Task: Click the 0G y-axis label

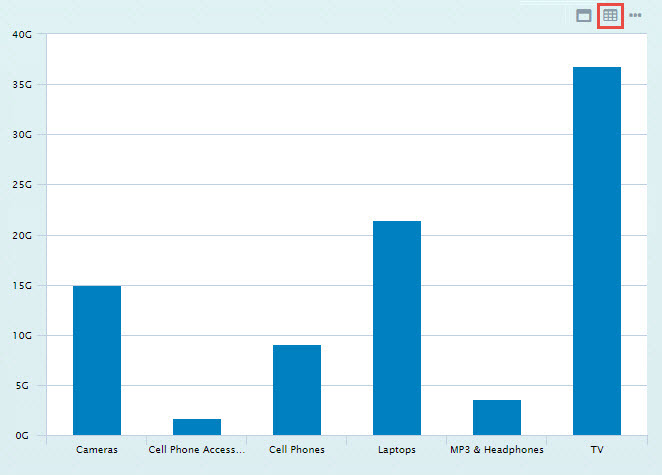Action: coord(25,436)
